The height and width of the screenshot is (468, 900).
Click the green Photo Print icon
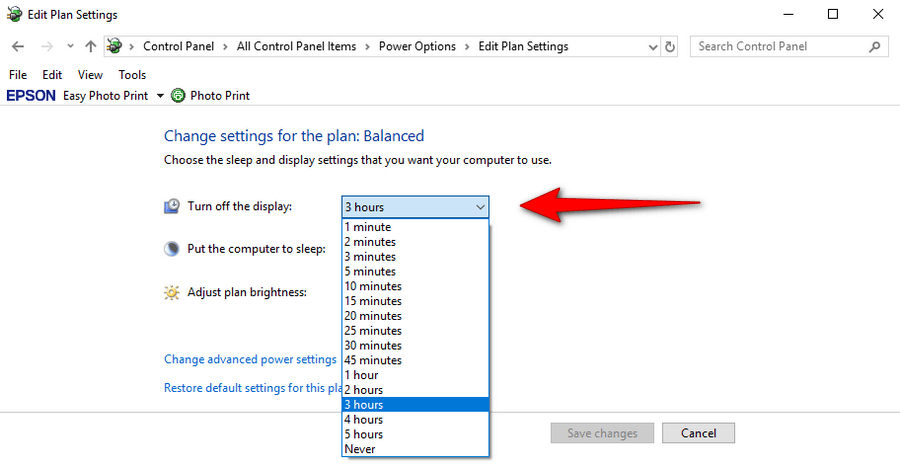pos(179,95)
